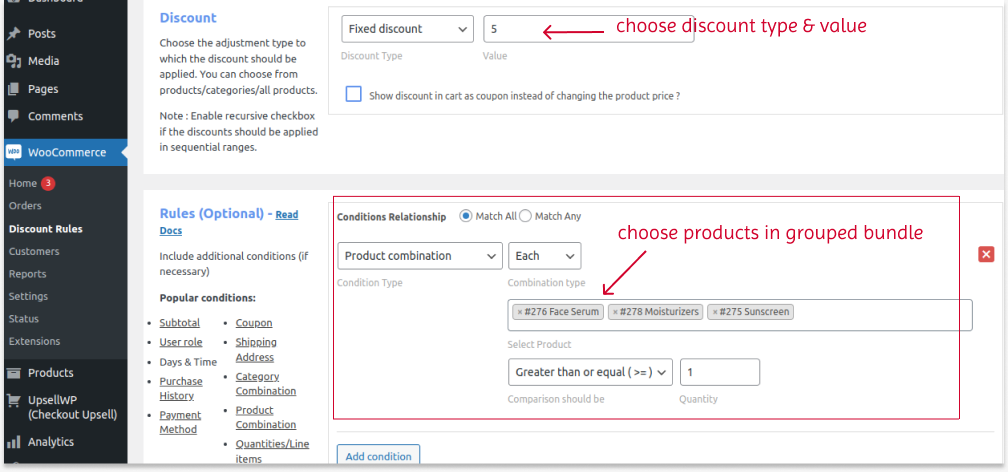1008x472 pixels.
Task: Click the Add condition button
Action: point(378,456)
